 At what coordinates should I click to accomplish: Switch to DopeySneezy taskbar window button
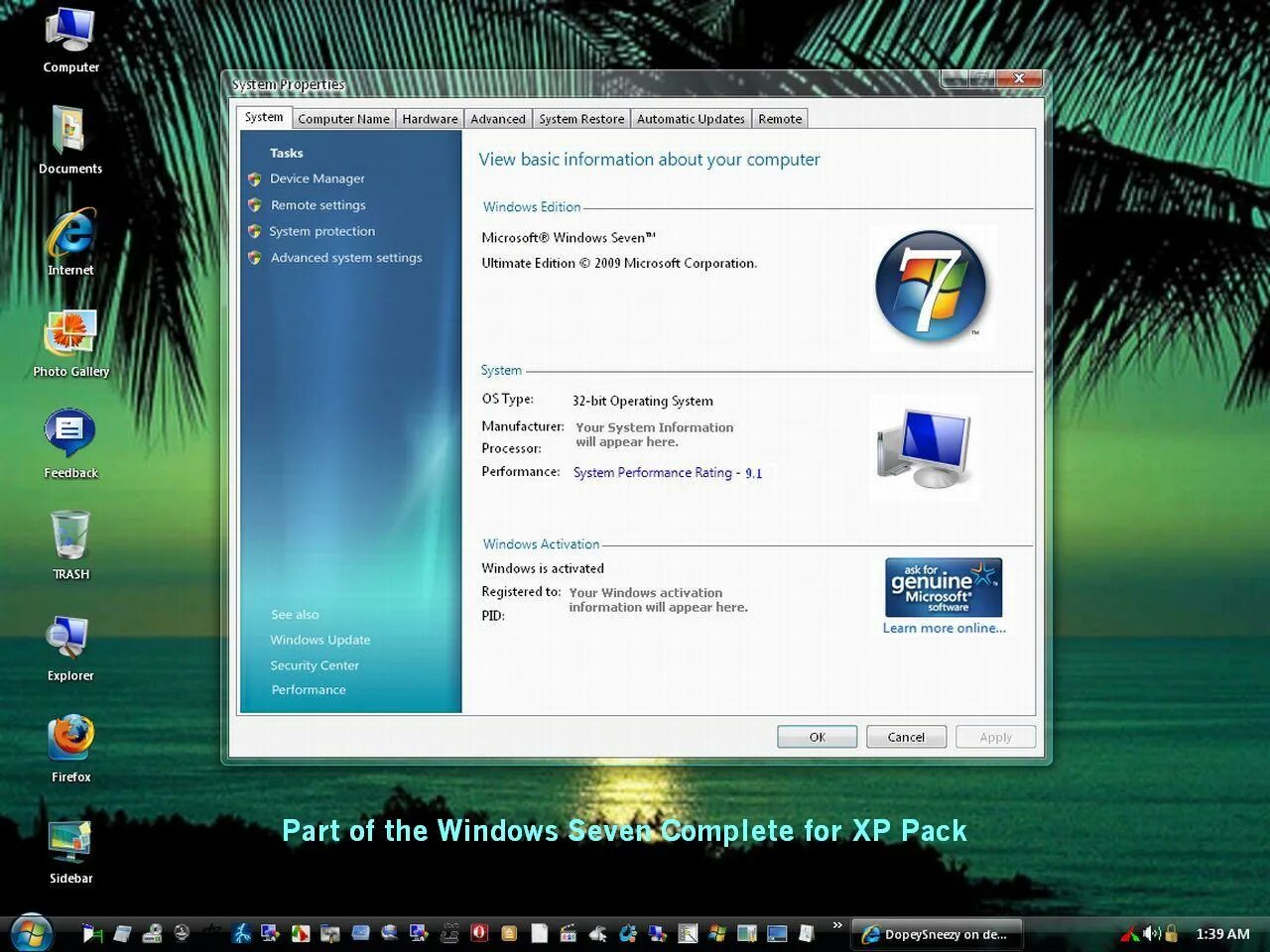[x=937, y=934]
